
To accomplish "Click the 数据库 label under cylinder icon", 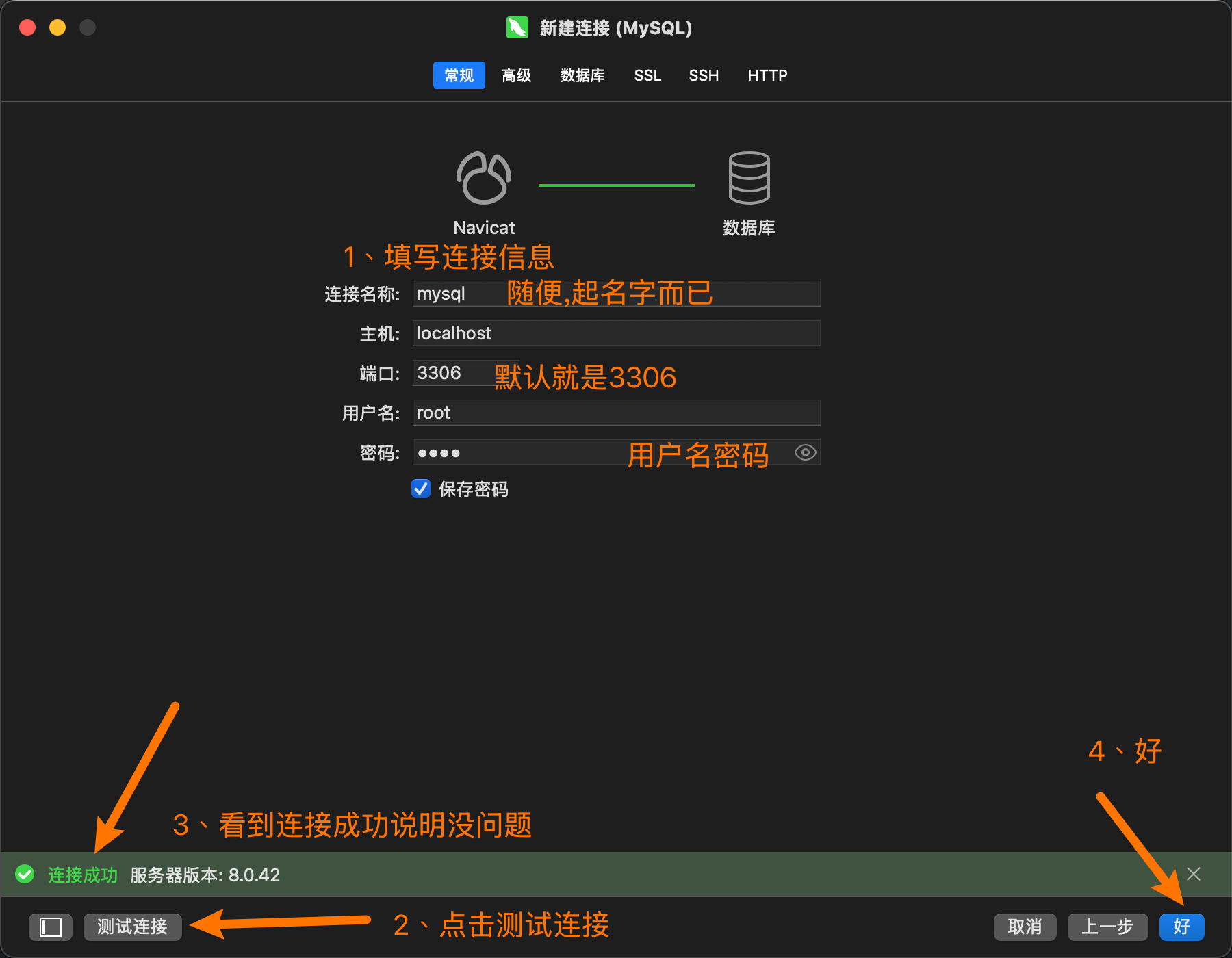I will point(749,227).
